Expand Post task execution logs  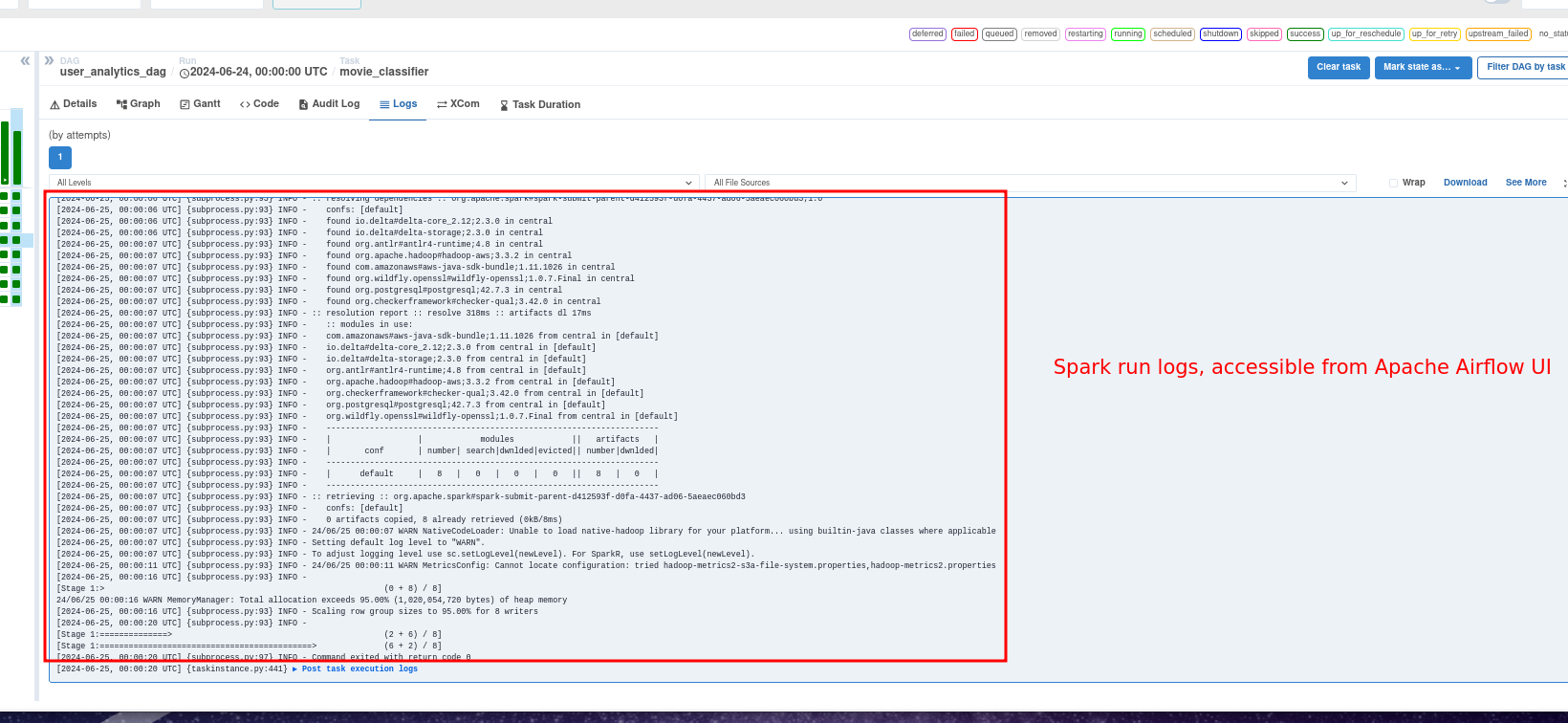point(359,669)
